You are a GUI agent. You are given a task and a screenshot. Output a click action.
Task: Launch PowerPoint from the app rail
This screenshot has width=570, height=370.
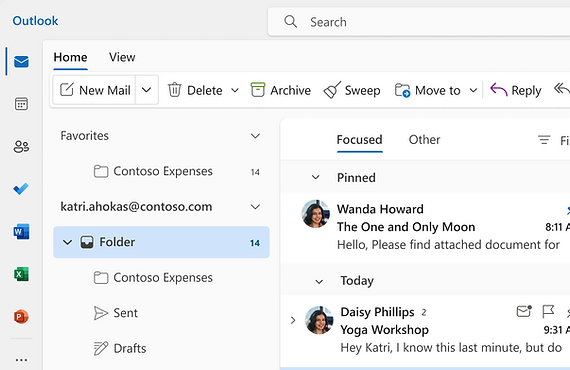pyautogui.click(x=21, y=317)
